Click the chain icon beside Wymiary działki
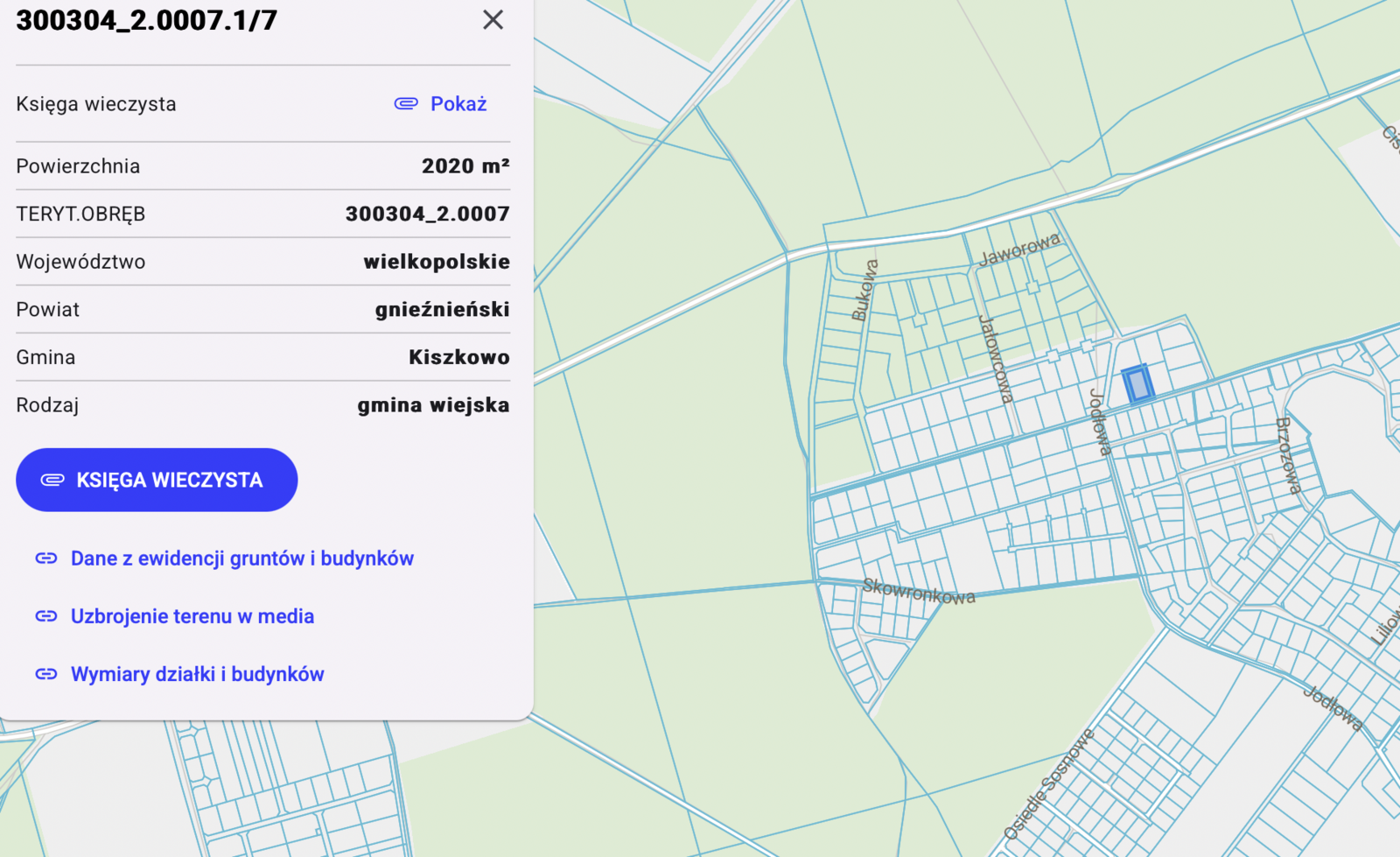Image resolution: width=1400 pixels, height=857 pixels. click(46, 674)
